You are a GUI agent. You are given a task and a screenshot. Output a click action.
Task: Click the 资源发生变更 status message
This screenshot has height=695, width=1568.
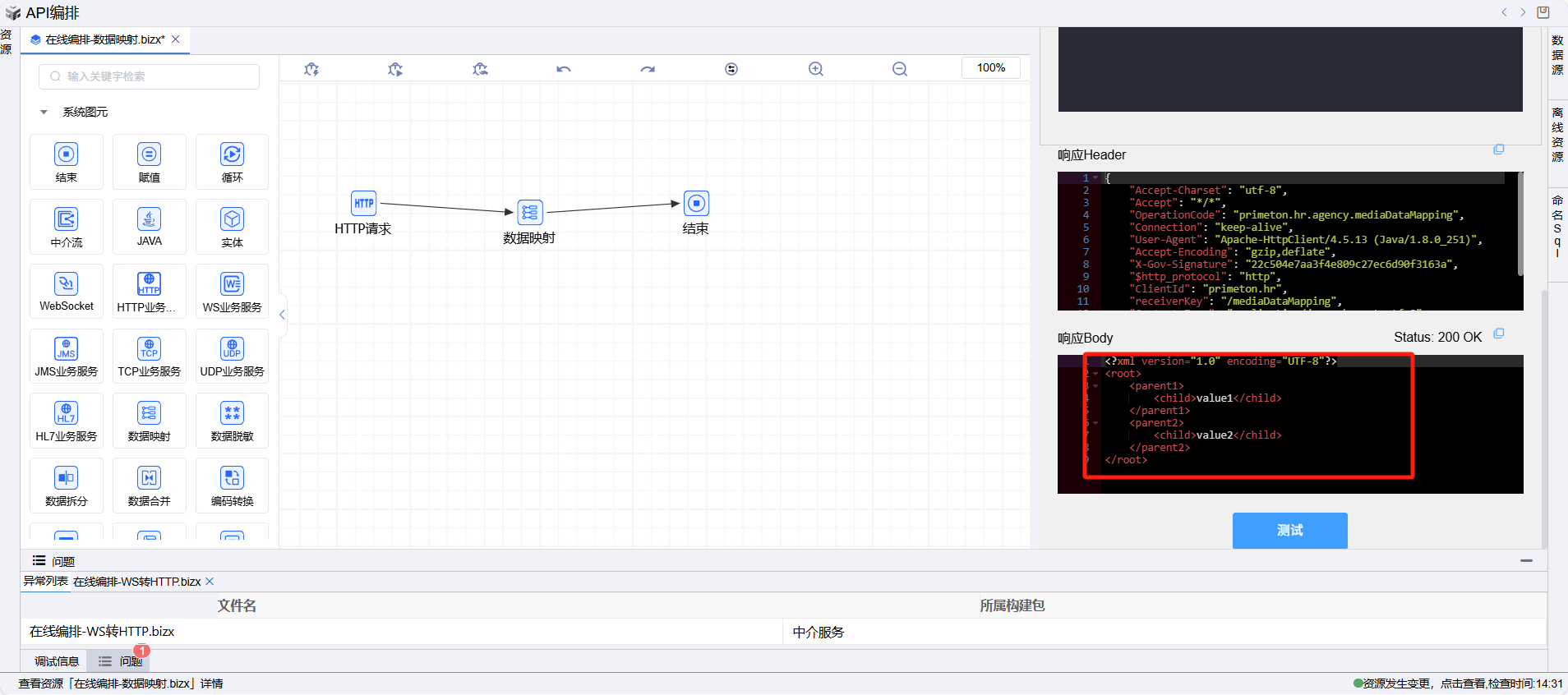click(x=1397, y=683)
